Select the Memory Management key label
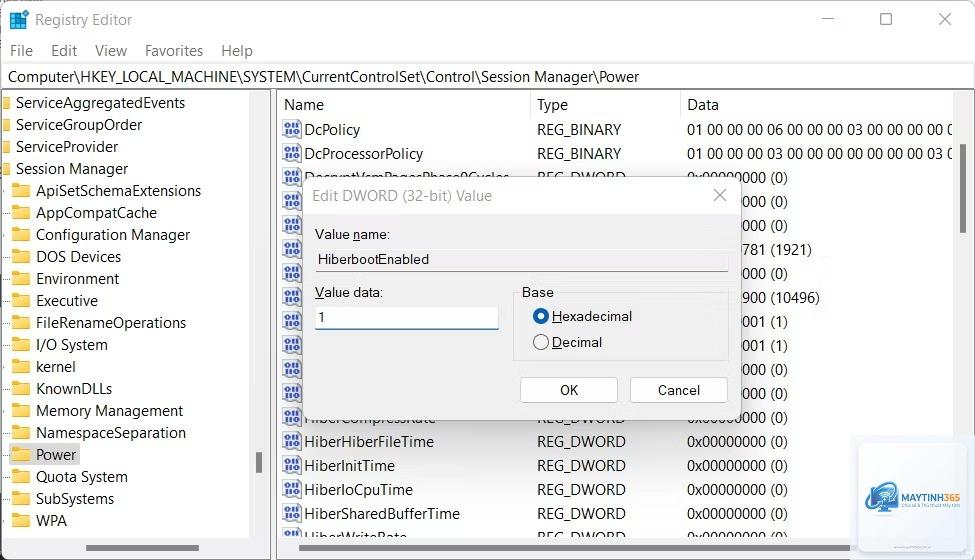 point(109,410)
